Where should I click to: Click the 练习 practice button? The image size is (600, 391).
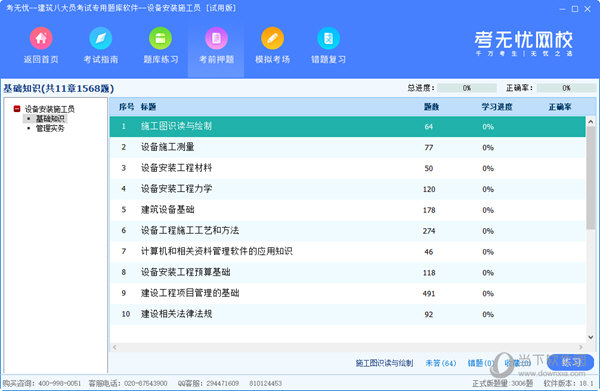[571, 362]
